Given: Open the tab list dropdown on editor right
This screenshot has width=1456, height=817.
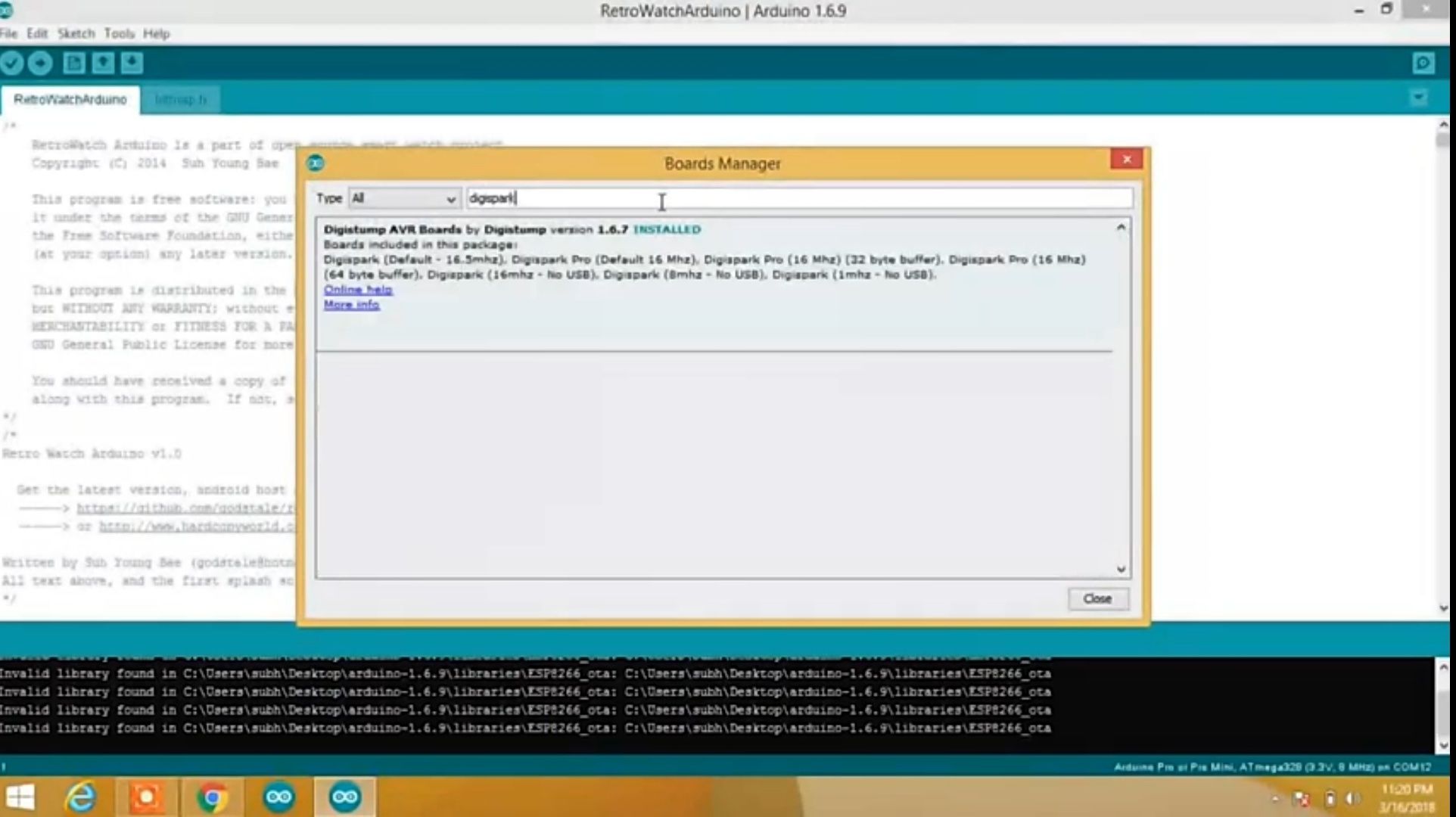Looking at the screenshot, I should [1420, 97].
